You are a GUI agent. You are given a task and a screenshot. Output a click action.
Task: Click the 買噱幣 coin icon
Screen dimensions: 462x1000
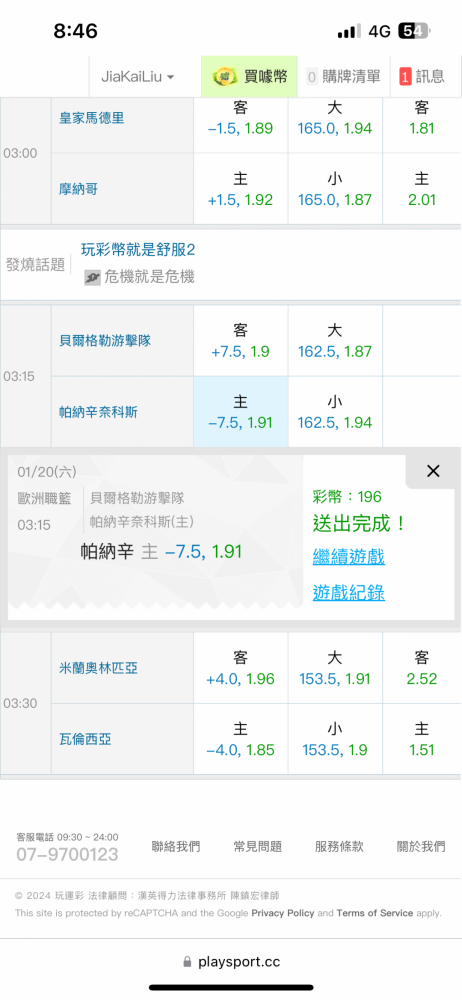coord(225,77)
